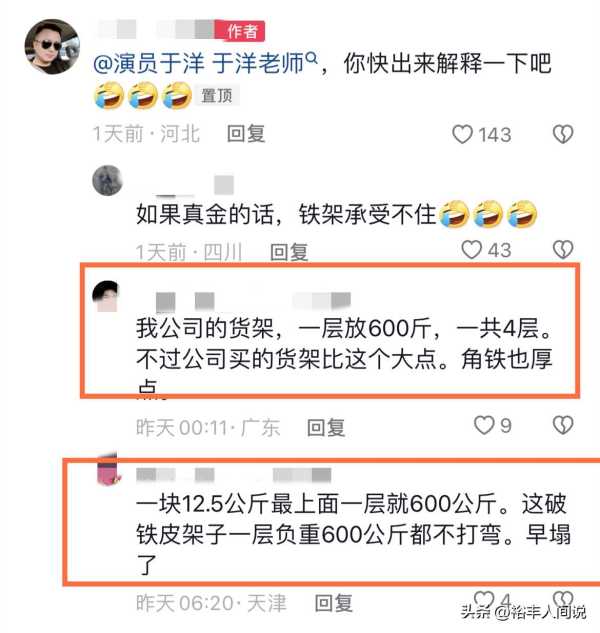The image size is (600, 633).
Task: Like the Tianjin comment with 4 likes
Action: click(x=484, y=600)
